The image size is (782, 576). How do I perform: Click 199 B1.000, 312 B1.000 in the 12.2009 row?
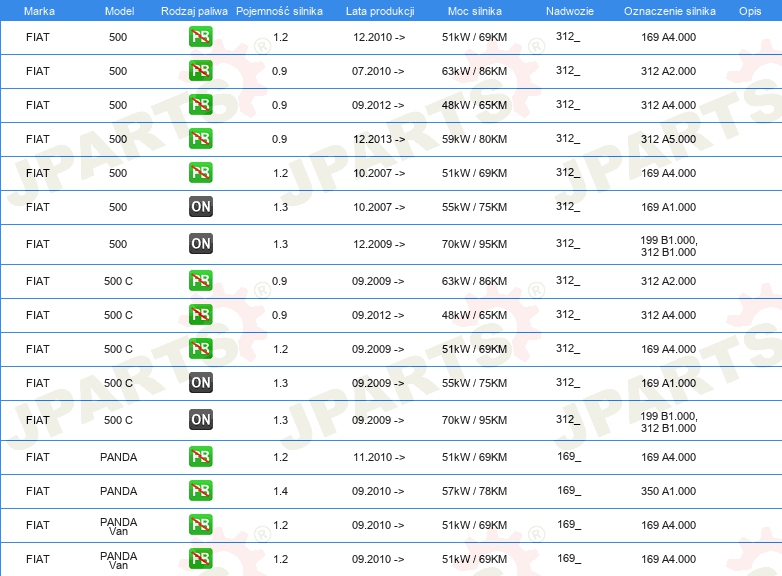pos(669,246)
